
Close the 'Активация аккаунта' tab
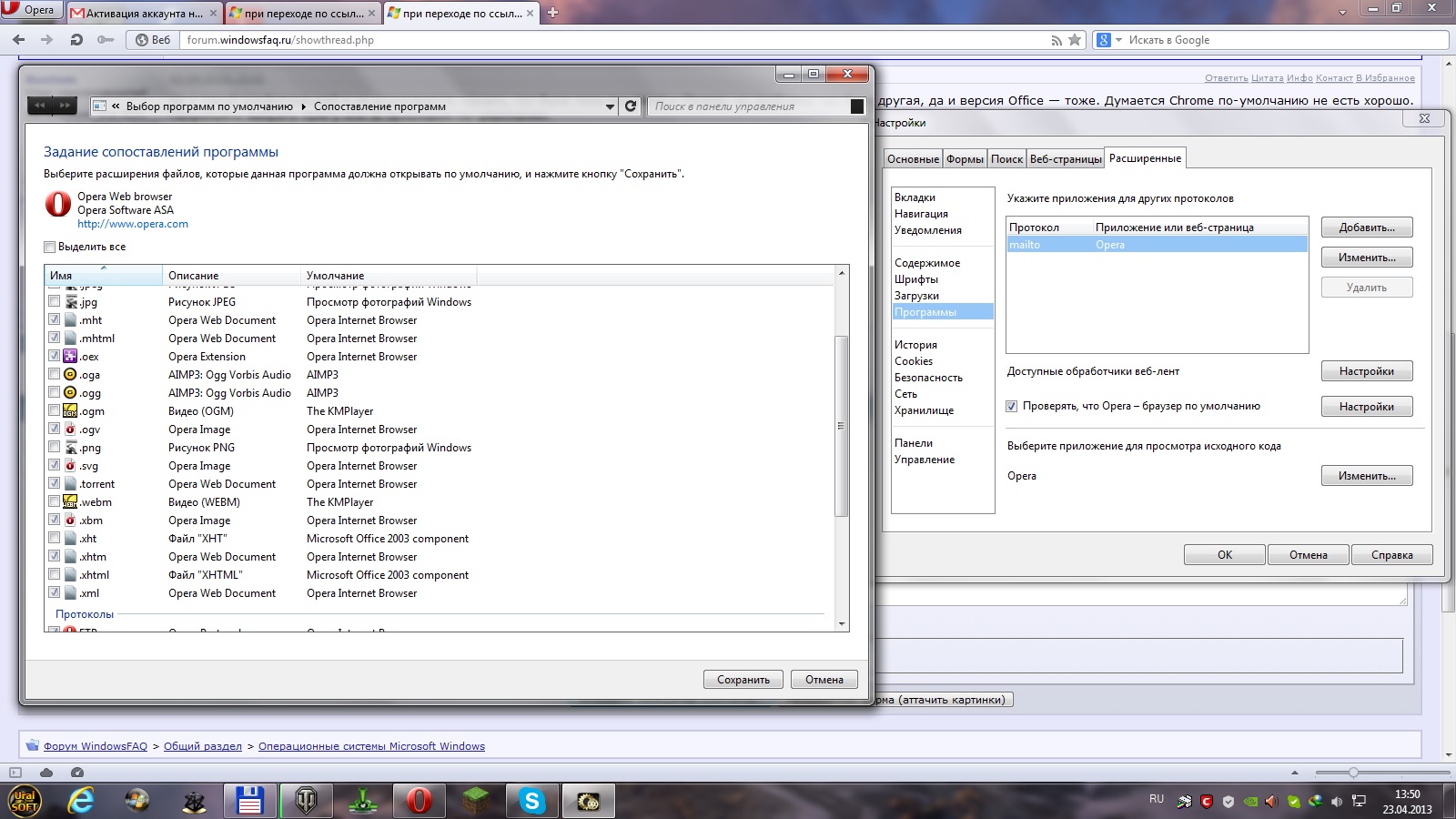tap(214, 14)
